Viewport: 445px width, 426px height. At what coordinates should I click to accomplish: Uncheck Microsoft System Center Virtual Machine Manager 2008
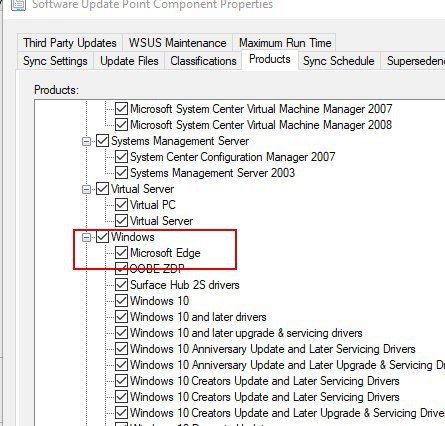[x=121, y=125]
